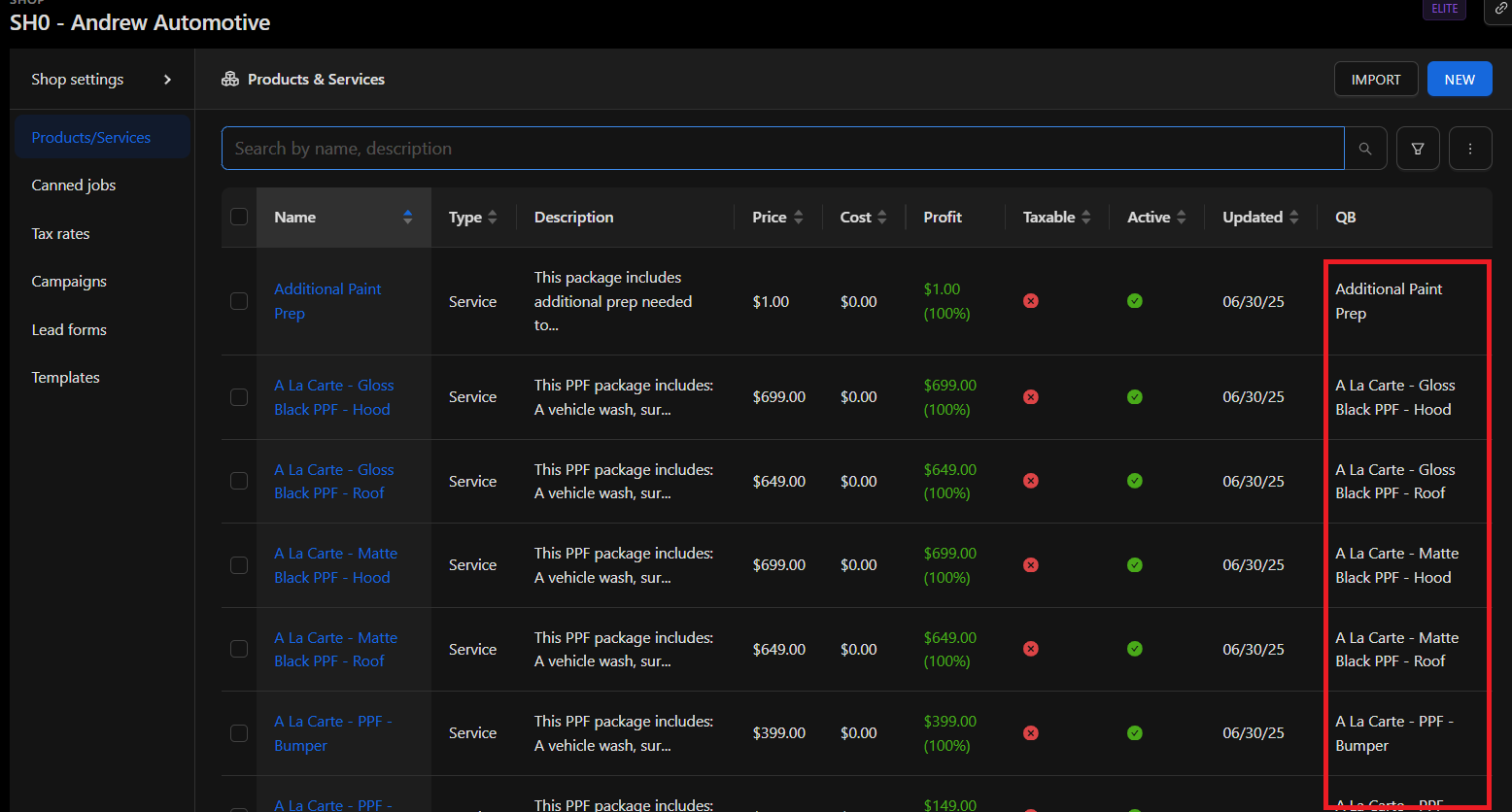Screen dimensions: 1512x812
Task: Open the three-dot more options menu
Action: pos(1470,149)
